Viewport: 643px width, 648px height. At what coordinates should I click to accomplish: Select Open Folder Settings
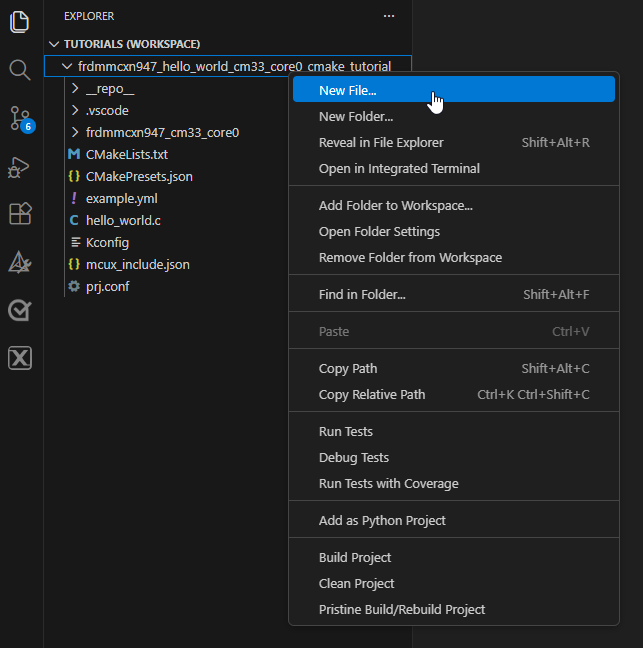pos(454,231)
